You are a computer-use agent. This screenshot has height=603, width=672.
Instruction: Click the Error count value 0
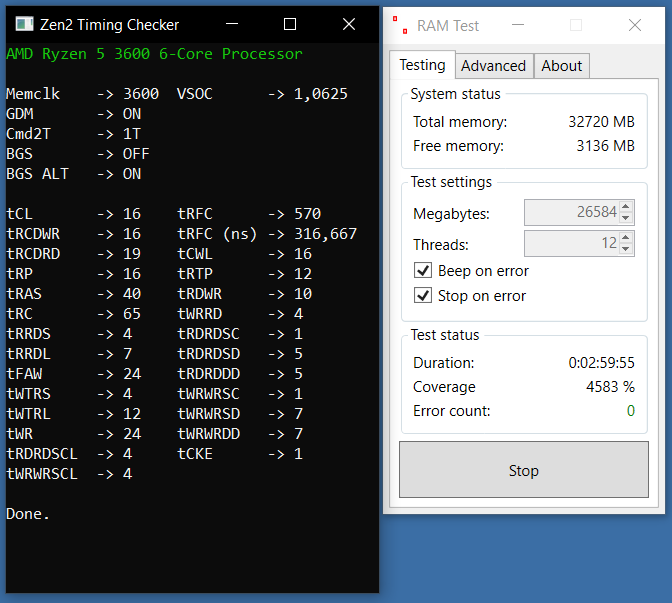630,411
